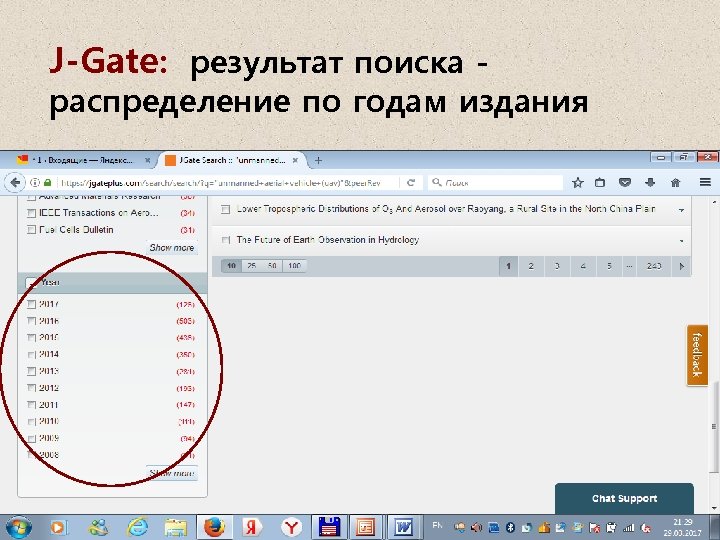Check the 2016 year filter
This screenshot has height=540, width=720.
point(31,321)
